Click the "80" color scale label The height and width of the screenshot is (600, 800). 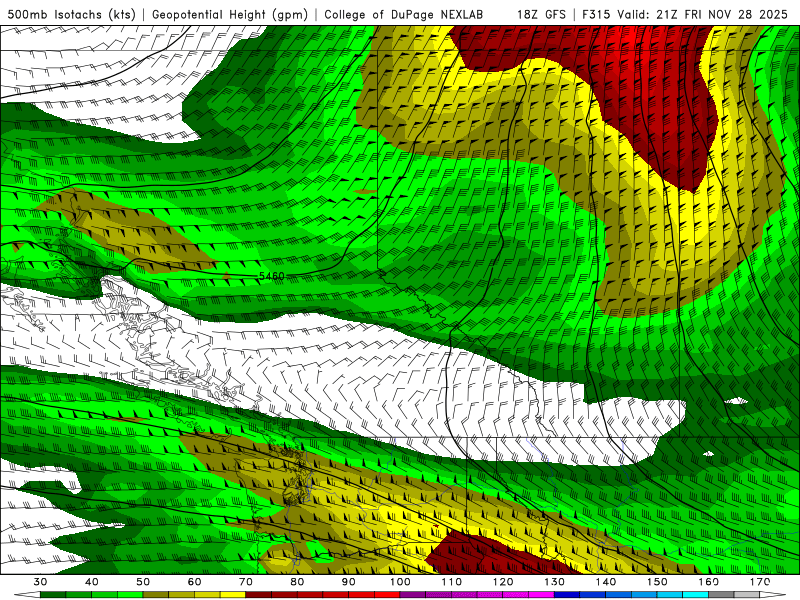tap(297, 582)
